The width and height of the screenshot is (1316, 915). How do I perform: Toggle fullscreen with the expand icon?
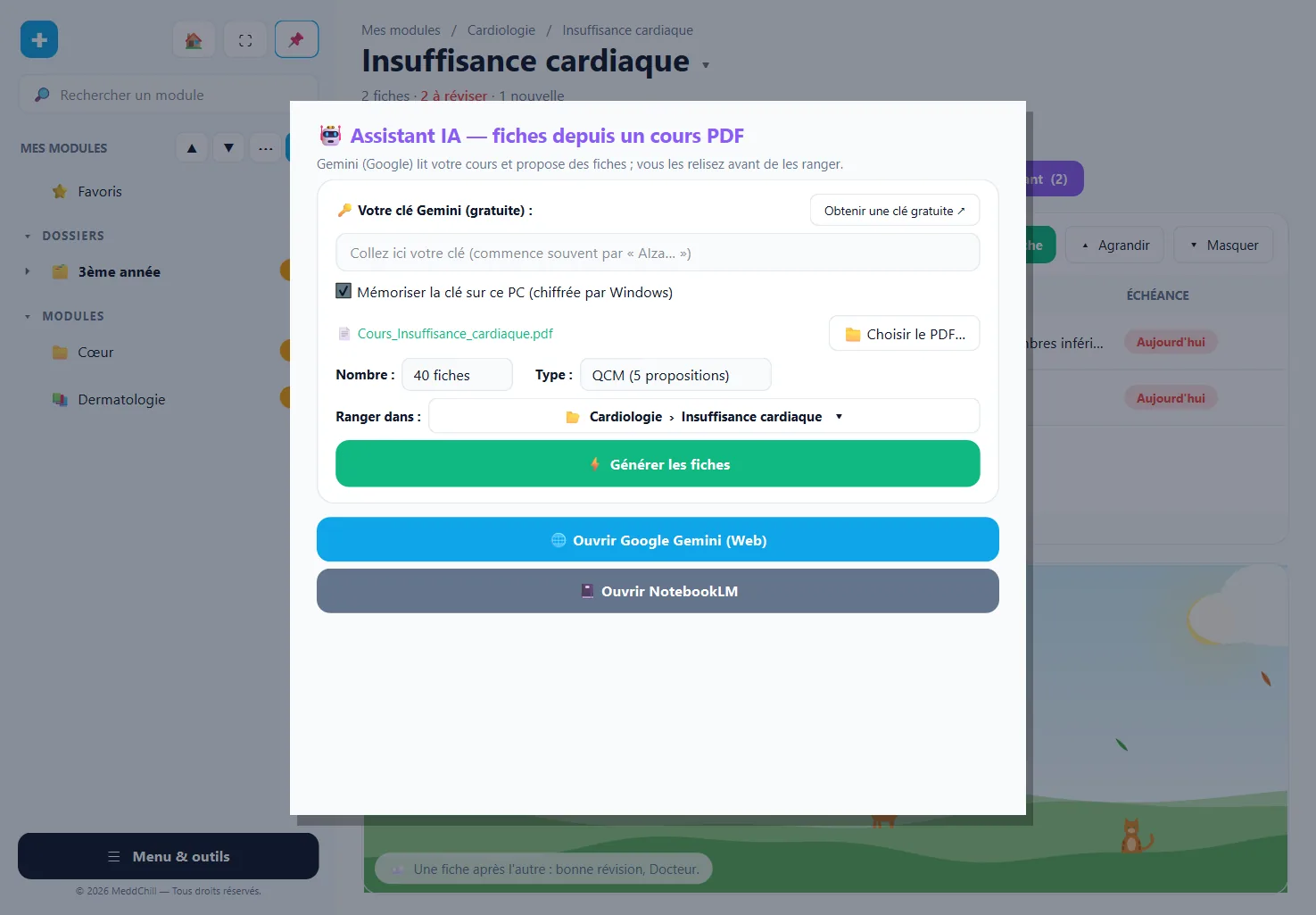pyautogui.click(x=245, y=40)
